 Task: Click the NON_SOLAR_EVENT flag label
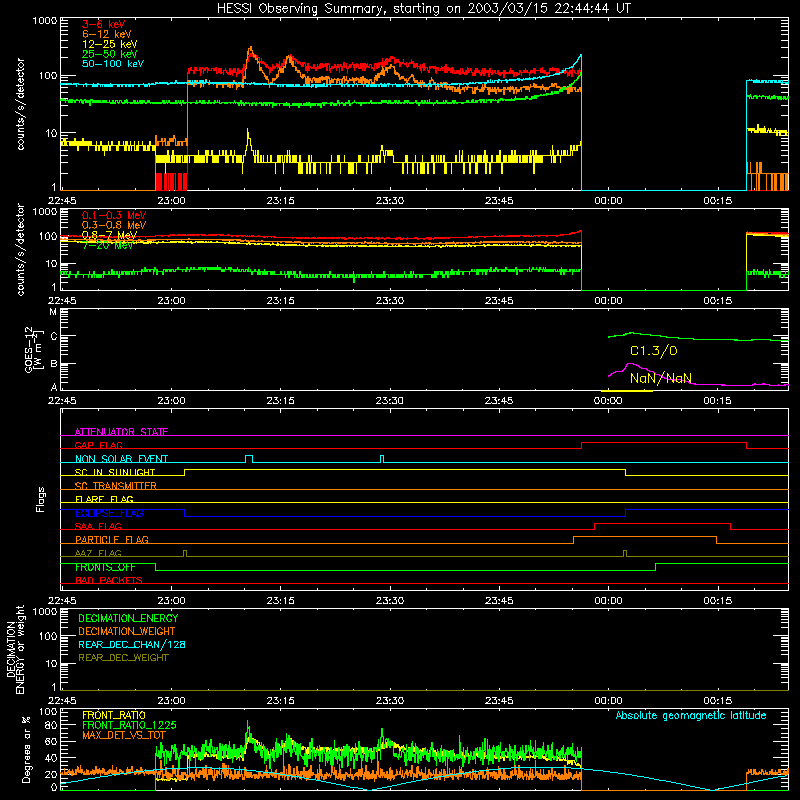(x=121, y=459)
